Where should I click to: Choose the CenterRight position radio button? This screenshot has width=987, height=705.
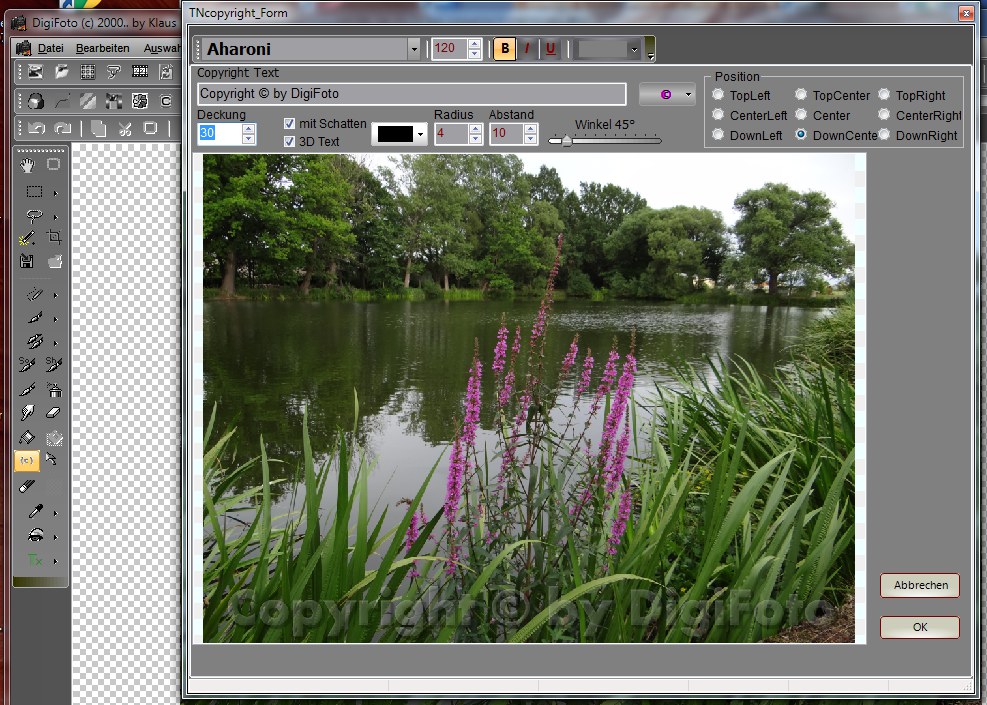pyautogui.click(x=885, y=115)
